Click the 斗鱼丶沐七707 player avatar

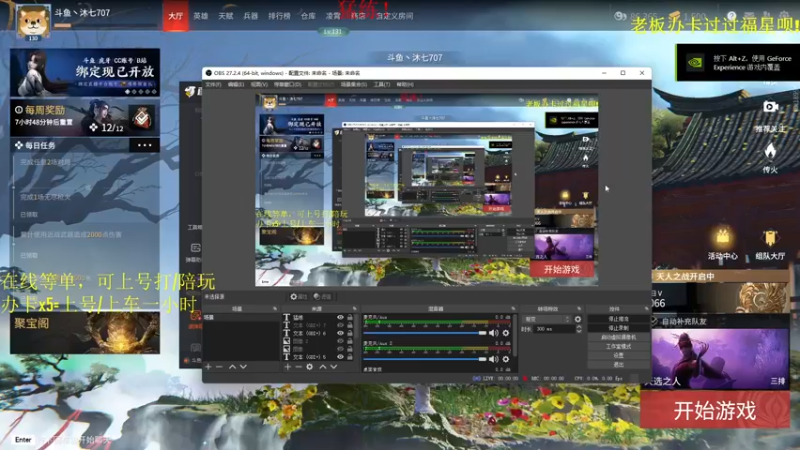[33, 21]
